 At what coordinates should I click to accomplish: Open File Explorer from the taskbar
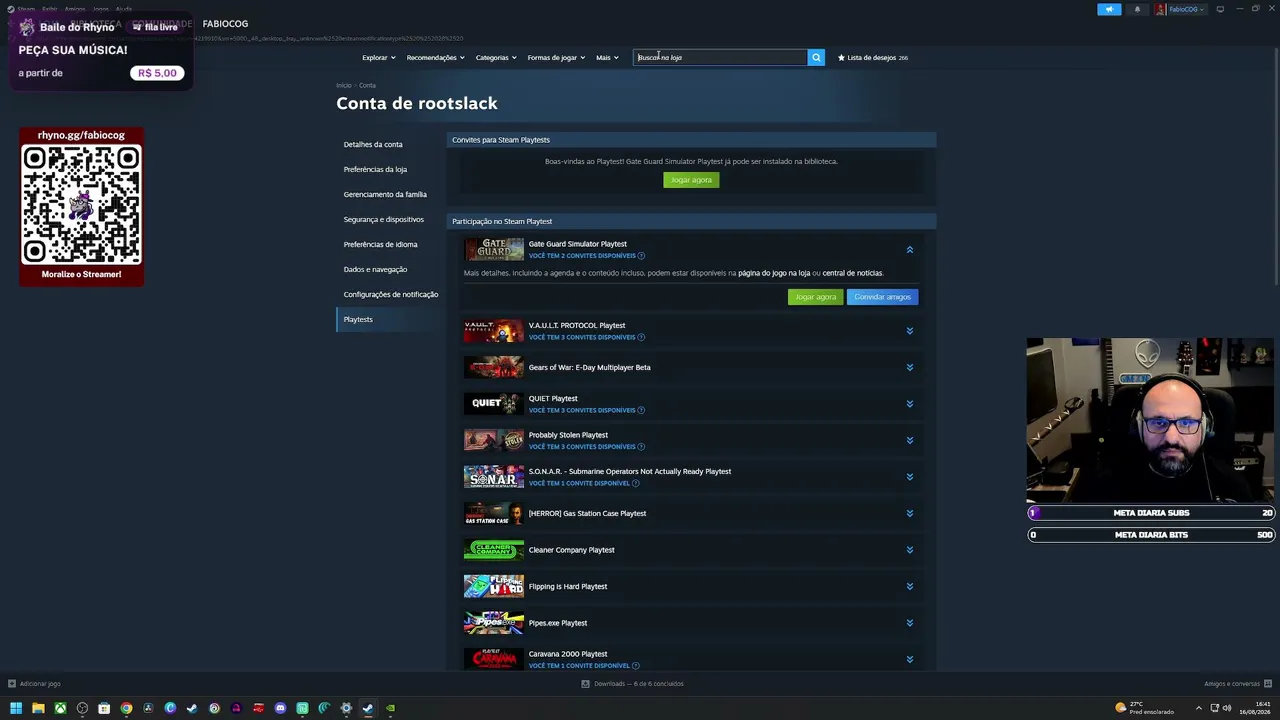(38, 708)
